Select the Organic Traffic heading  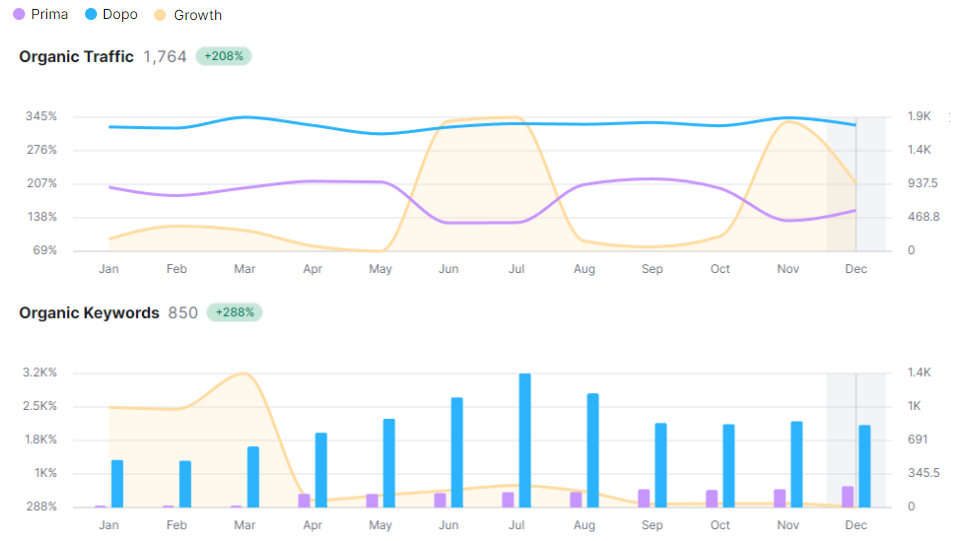pyautogui.click(x=76, y=57)
